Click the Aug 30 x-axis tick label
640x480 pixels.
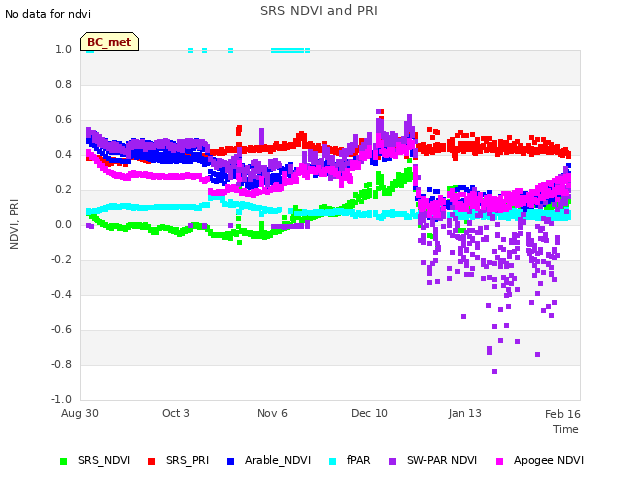80,413
